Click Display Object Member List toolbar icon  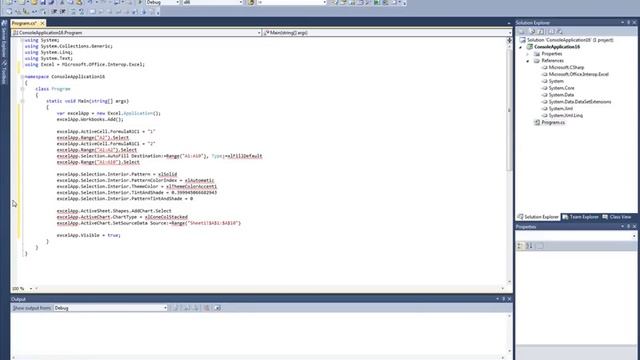(x=9, y=12)
